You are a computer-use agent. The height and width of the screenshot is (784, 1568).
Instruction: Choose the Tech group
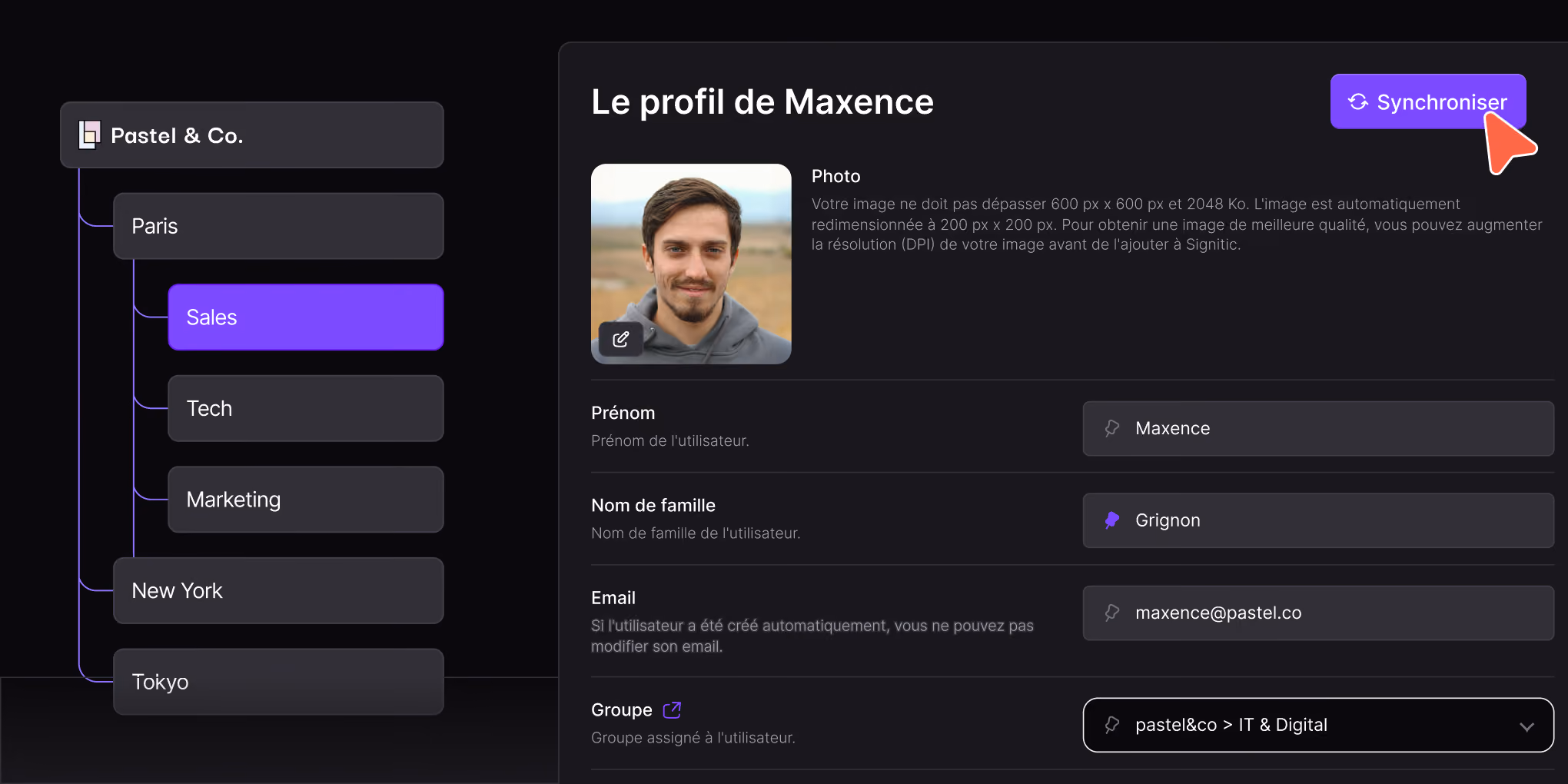[x=306, y=408]
